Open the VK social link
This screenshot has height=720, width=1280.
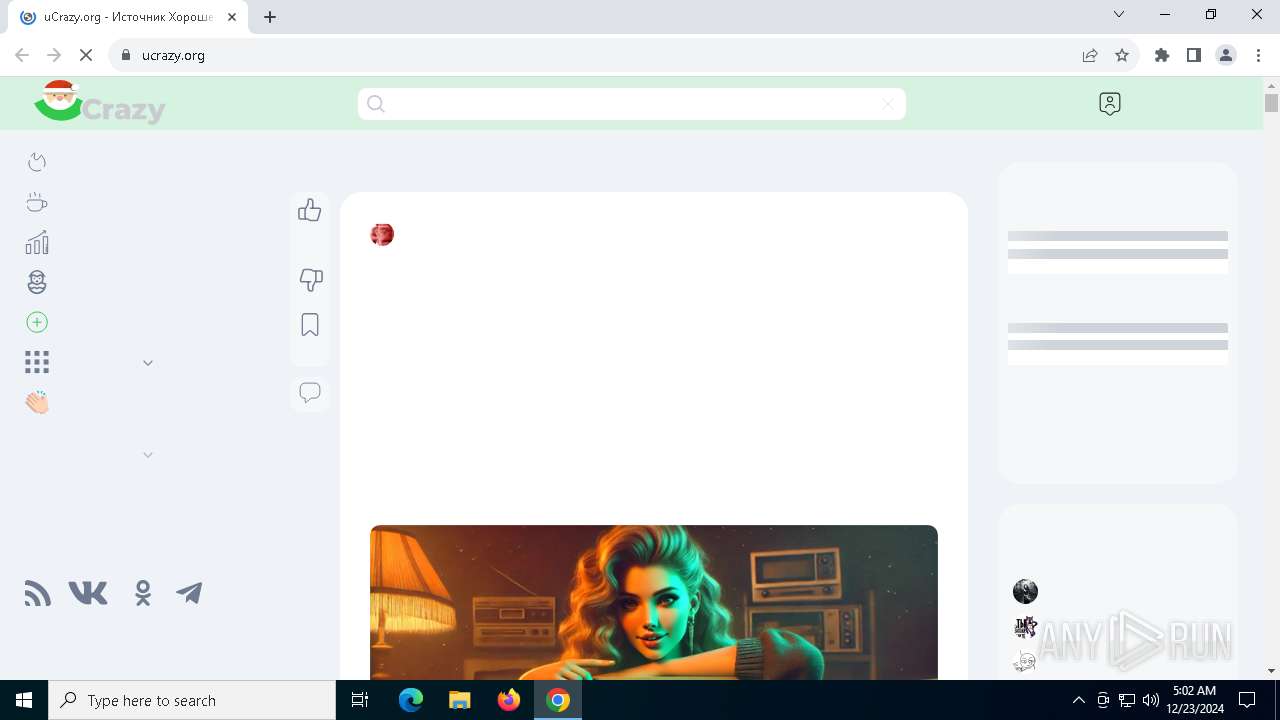pyautogui.click(x=88, y=593)
